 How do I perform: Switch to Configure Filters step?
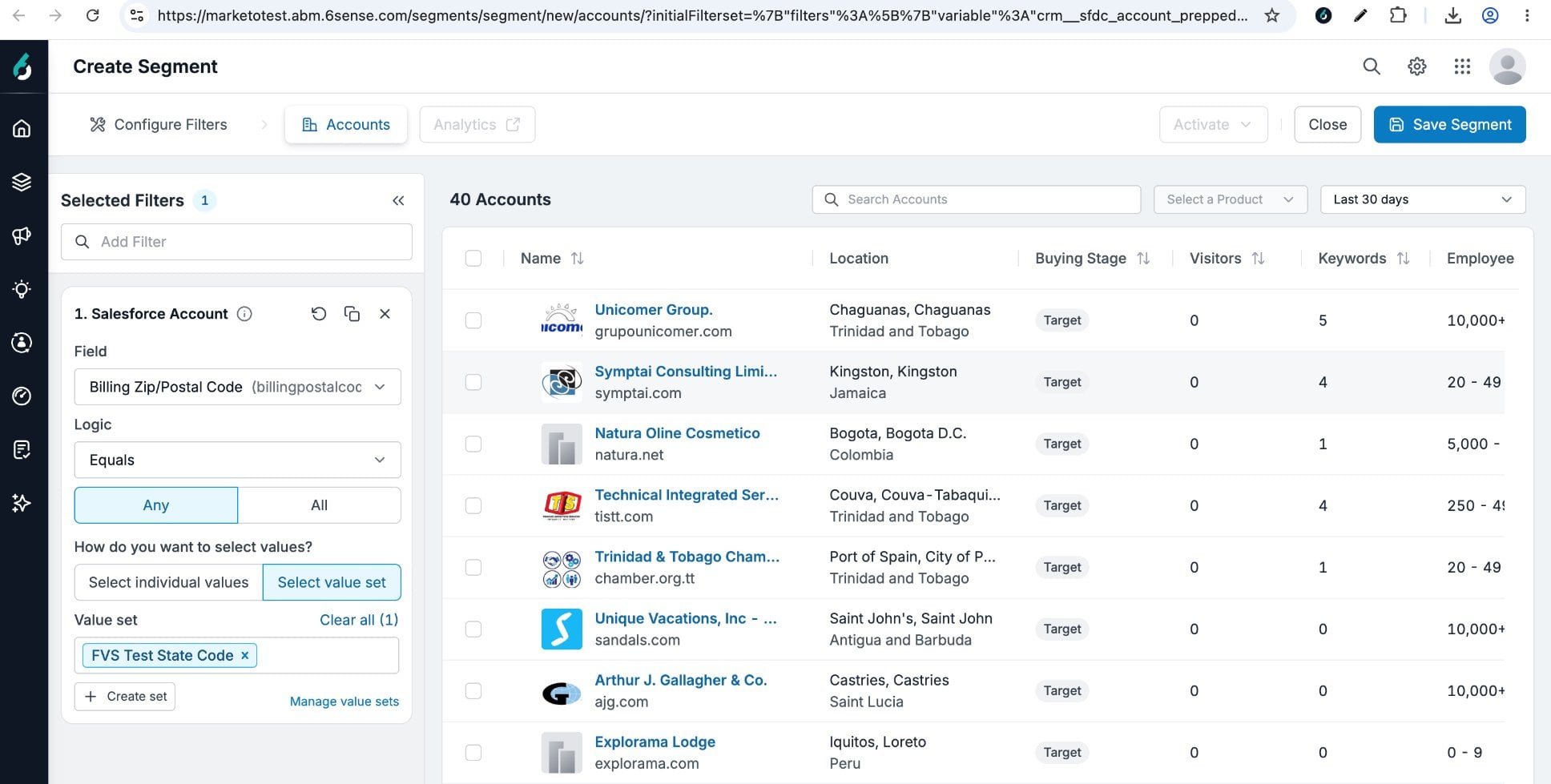point(159,124)
